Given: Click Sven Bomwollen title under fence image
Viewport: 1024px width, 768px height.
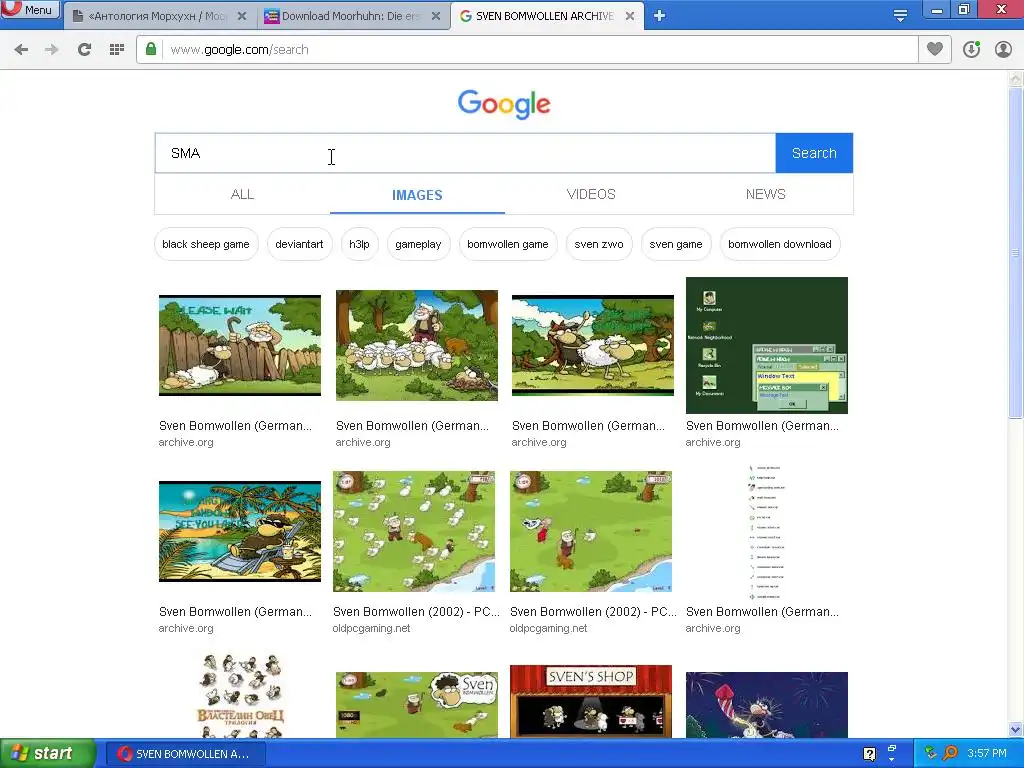Looking at the screenshot, I should tap(235, 426).
